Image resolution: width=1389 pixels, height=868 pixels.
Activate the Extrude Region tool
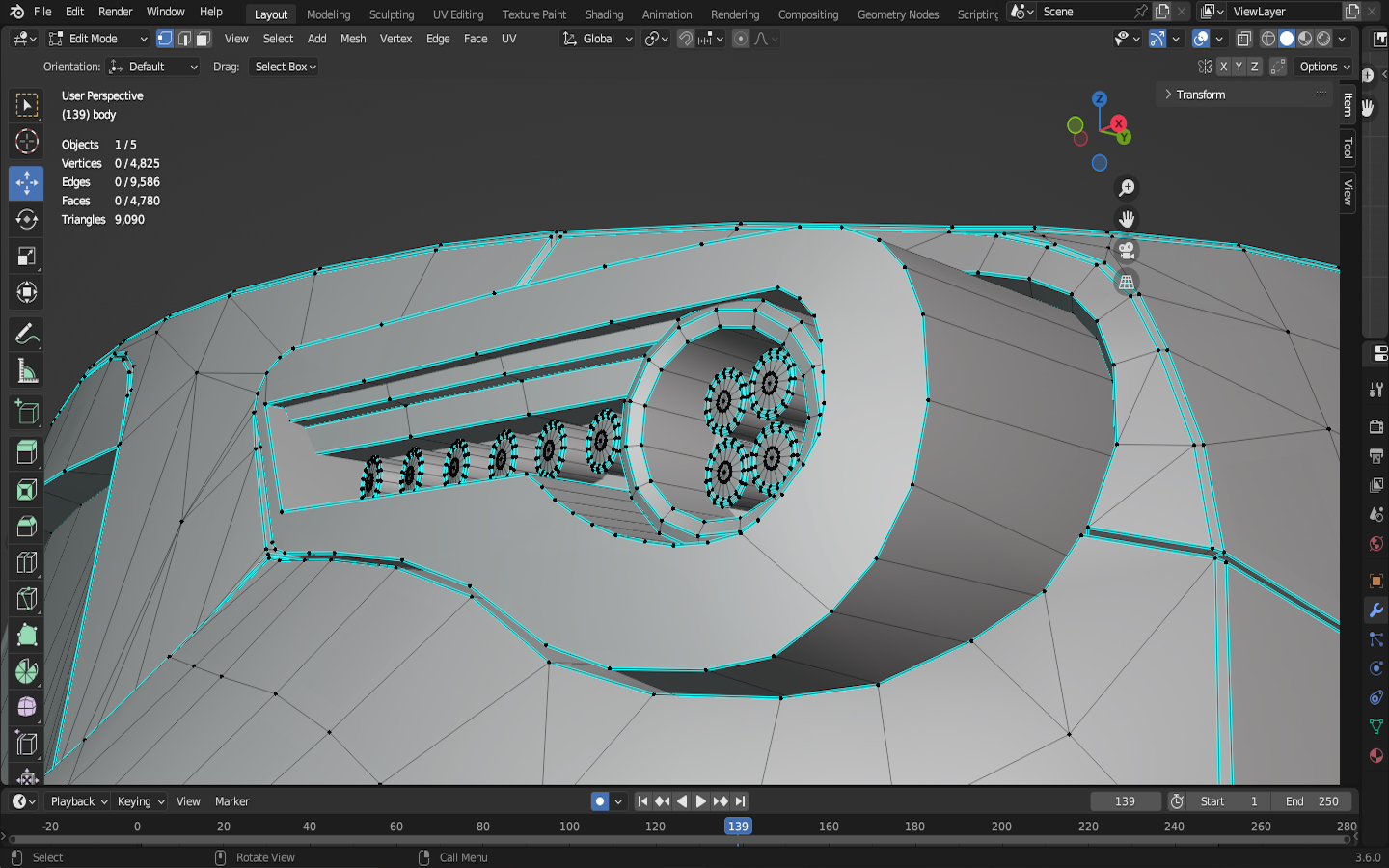click(27, 453)
